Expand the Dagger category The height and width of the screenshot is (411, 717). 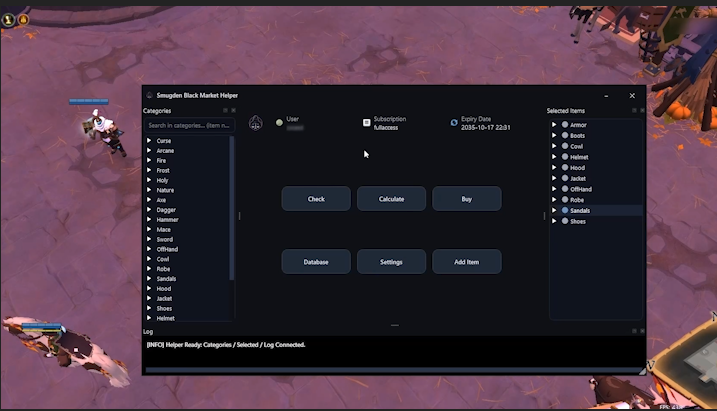pyautogui.click(x=149, y=210)
